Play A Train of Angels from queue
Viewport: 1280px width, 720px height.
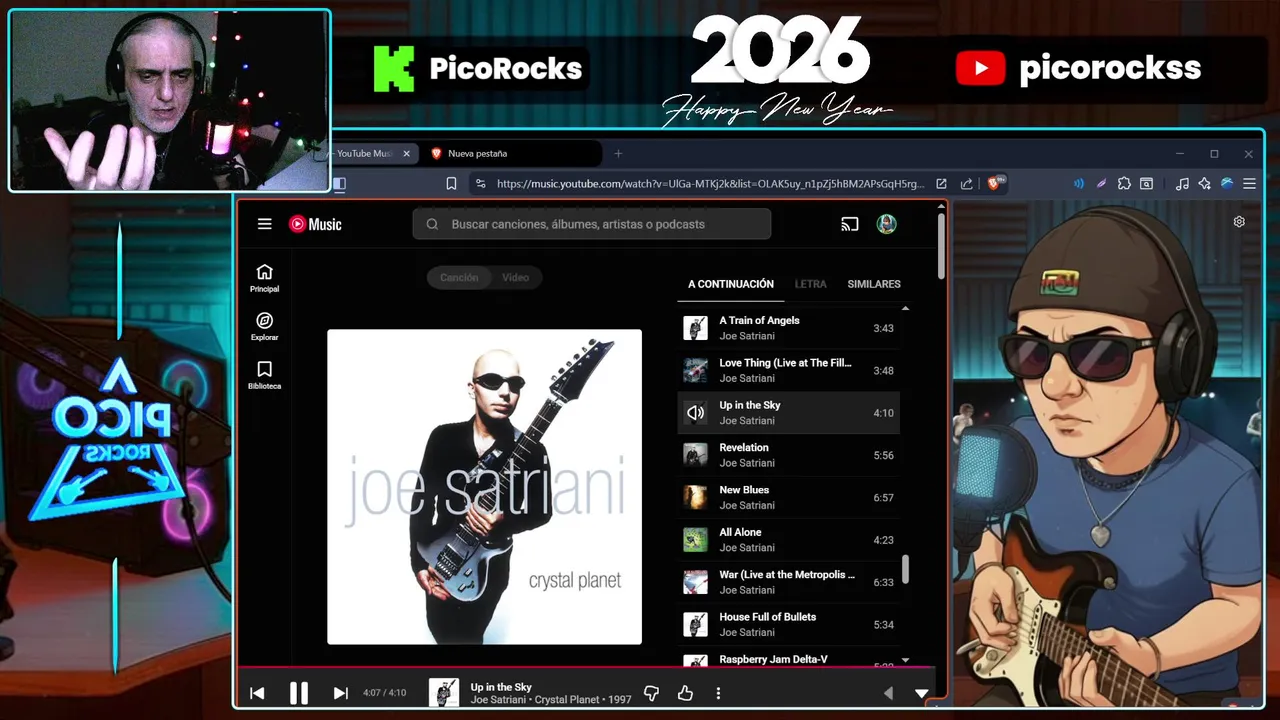click(x=789, y=328)
